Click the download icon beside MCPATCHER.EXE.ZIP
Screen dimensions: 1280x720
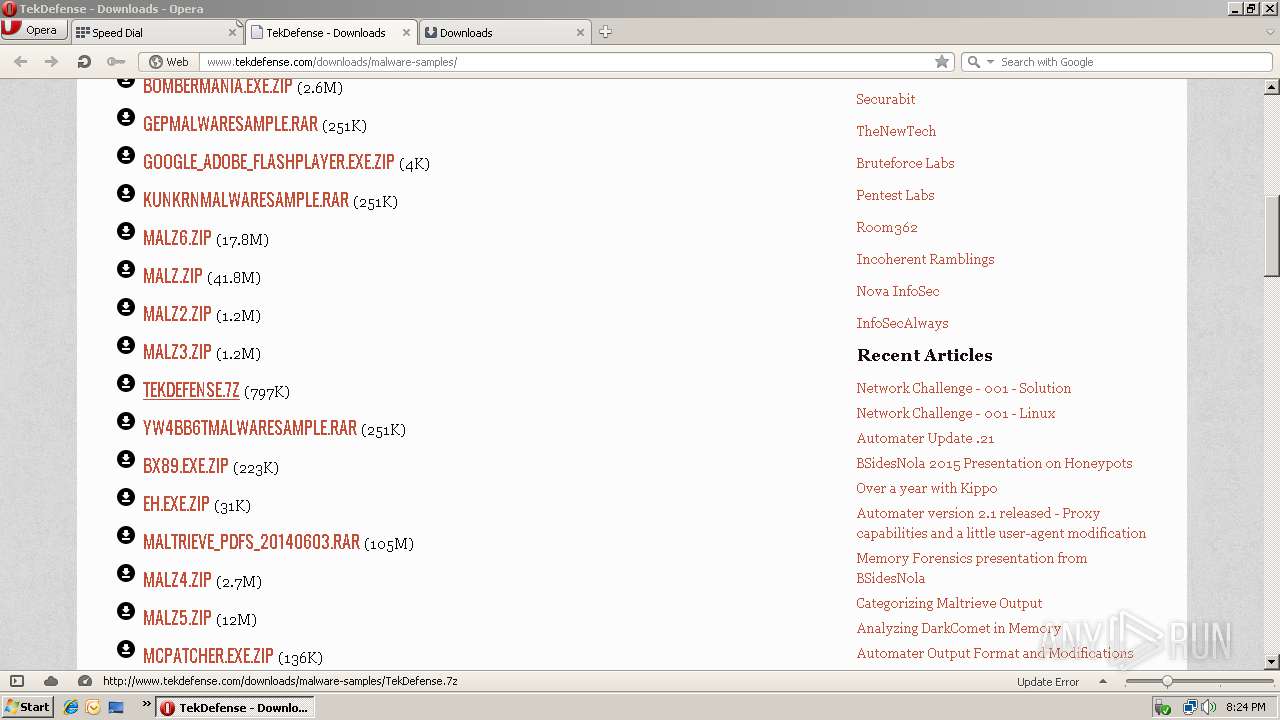(126, 649)
